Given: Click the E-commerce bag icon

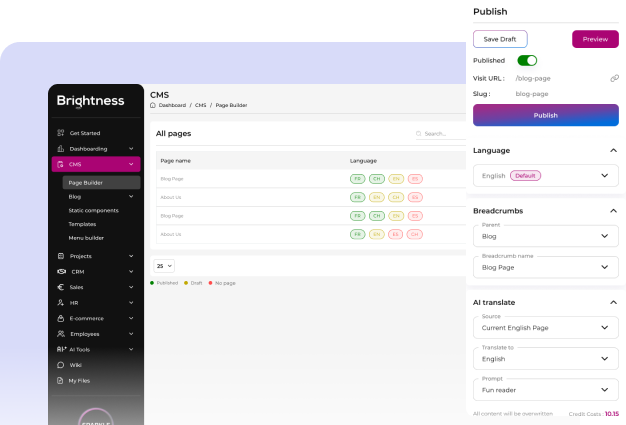Looking at the screenshot, I should (61, 318).
